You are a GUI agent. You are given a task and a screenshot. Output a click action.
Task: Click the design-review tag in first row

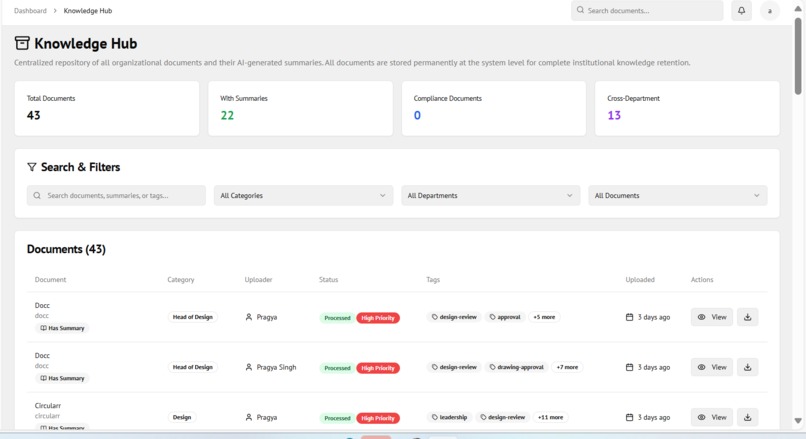[454, 317]
